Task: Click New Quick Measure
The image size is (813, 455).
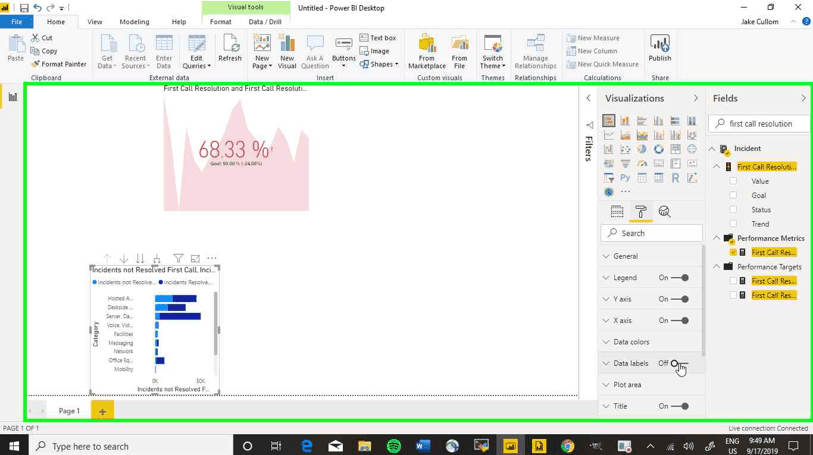Action: pos(602,64)
